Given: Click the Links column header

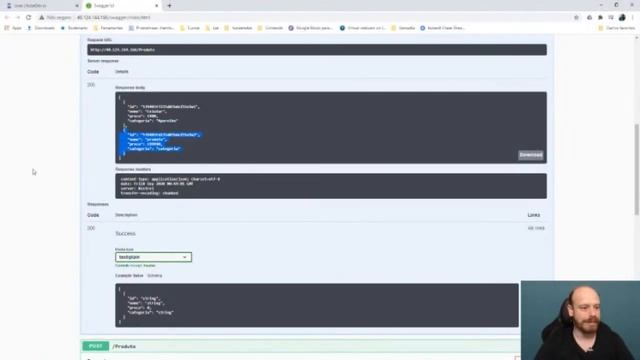Looking at the screenshot, I should tap(533, 215).
